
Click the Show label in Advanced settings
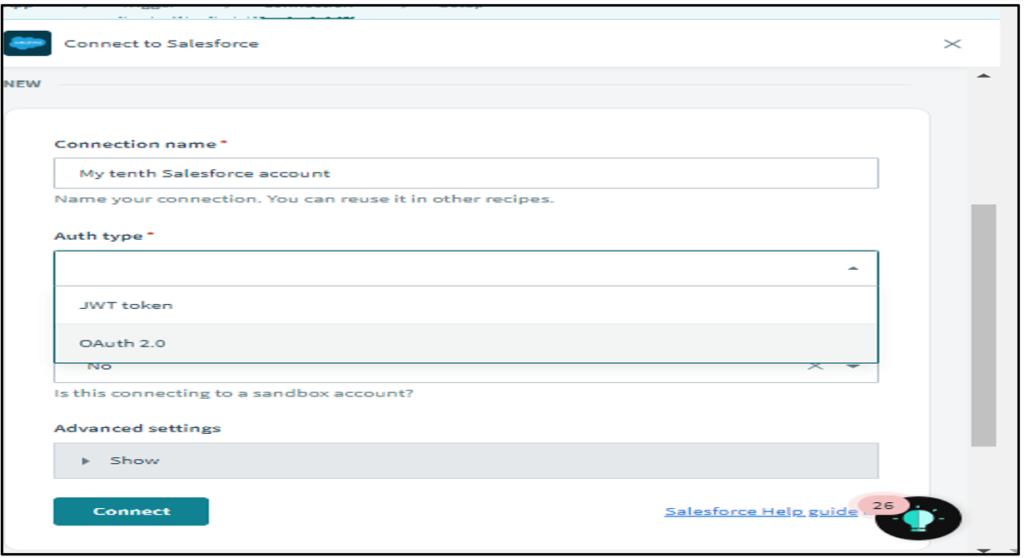pos(134,461)
